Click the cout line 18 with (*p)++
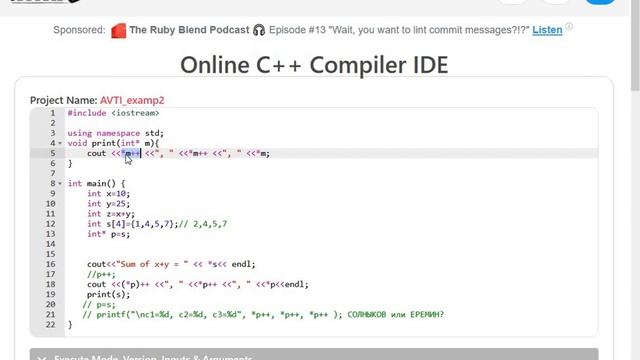Screen dimensions: 640x360 tap(198, 284)
